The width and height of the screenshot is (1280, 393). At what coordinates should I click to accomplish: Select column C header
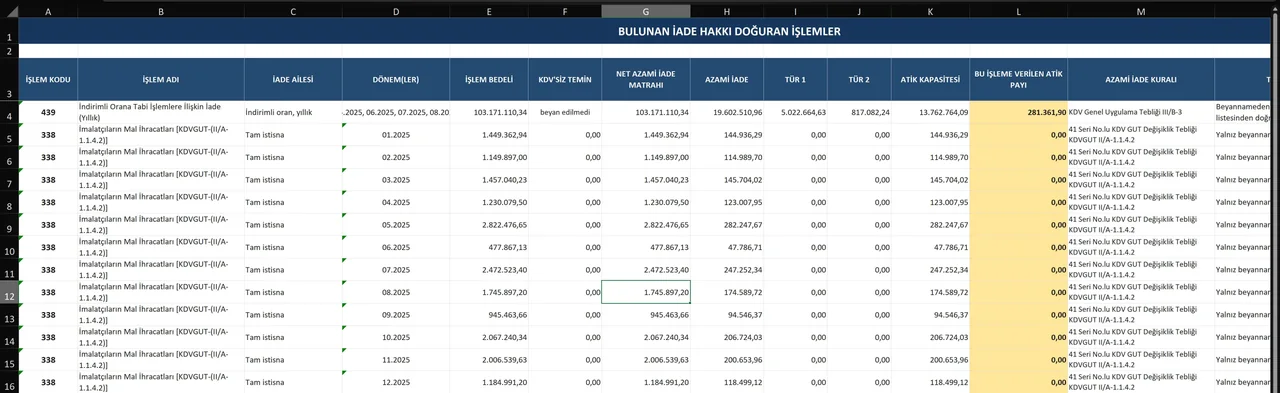(292, 11)
